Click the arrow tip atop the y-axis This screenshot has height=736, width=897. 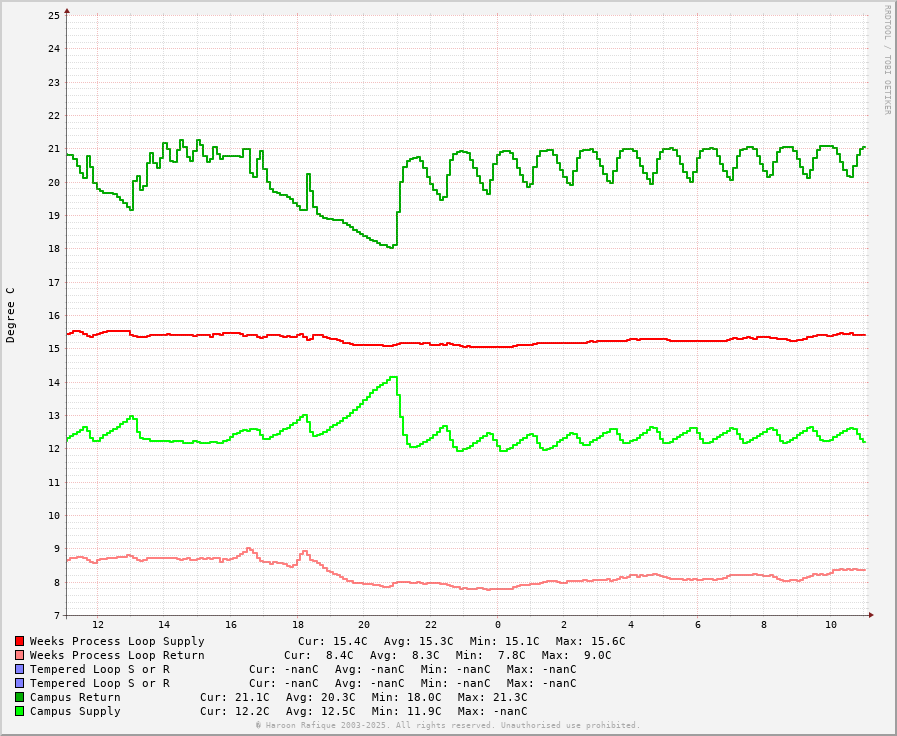pos(67,11)
